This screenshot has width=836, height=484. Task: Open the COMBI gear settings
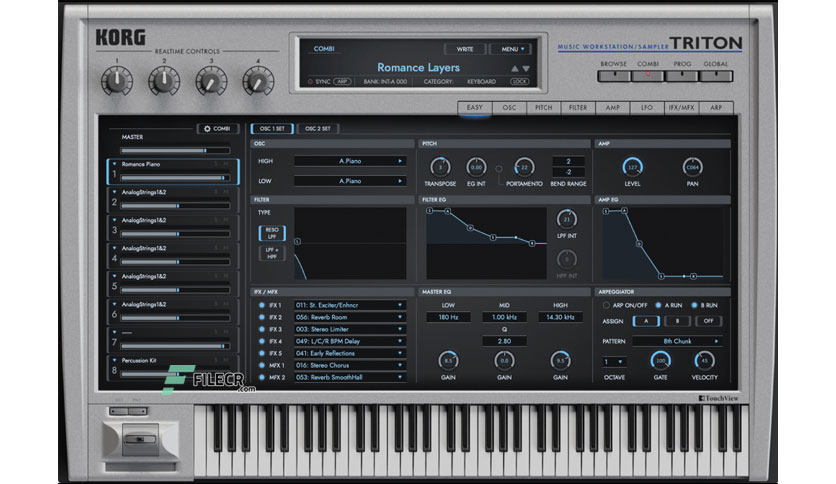point(218,129)
